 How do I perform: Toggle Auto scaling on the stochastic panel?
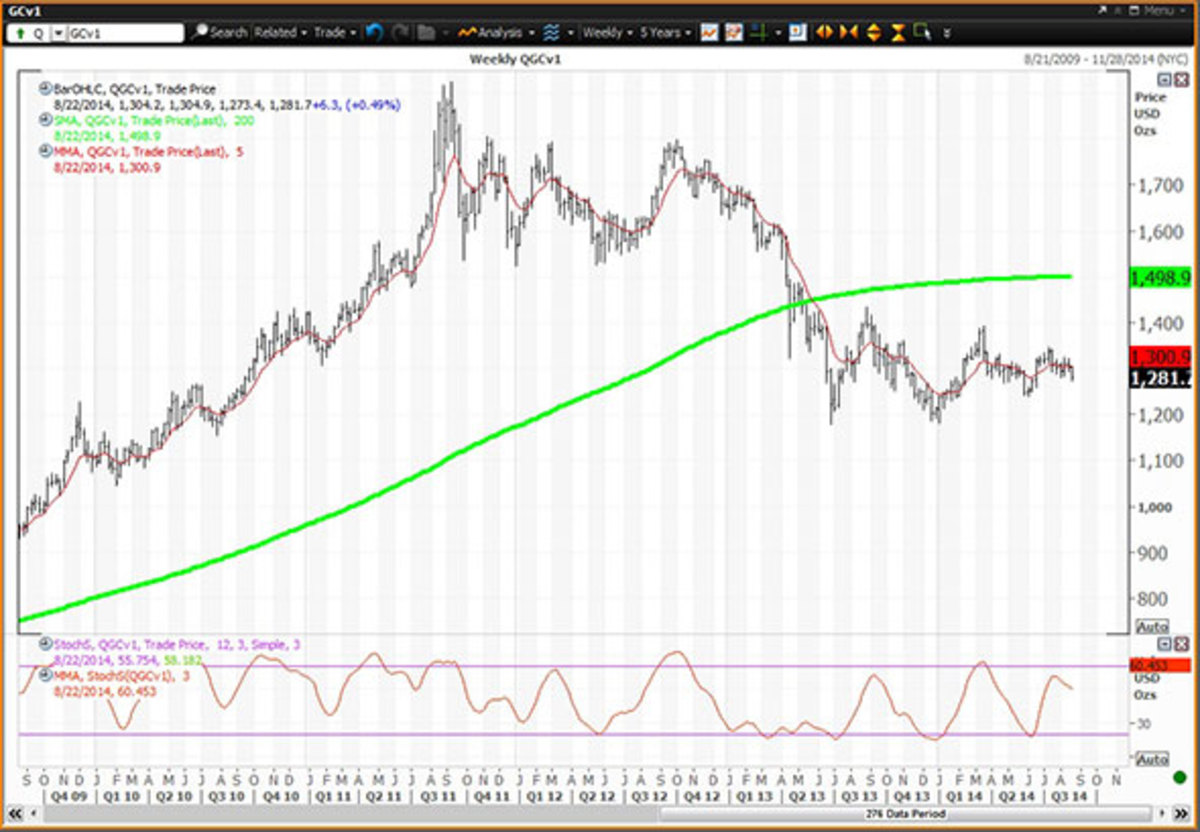point(1152,758)
